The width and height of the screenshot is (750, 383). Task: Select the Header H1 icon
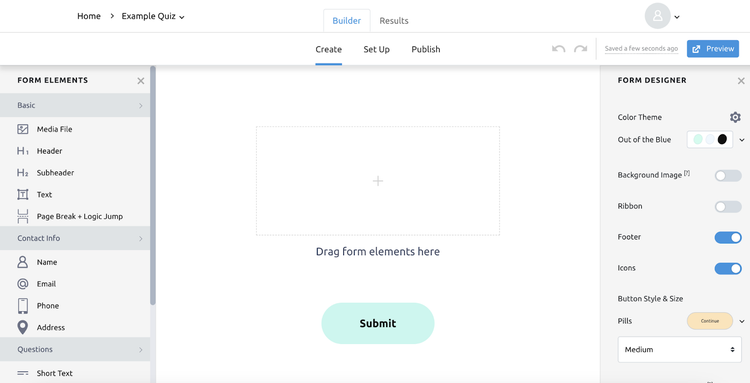(22, 151)
